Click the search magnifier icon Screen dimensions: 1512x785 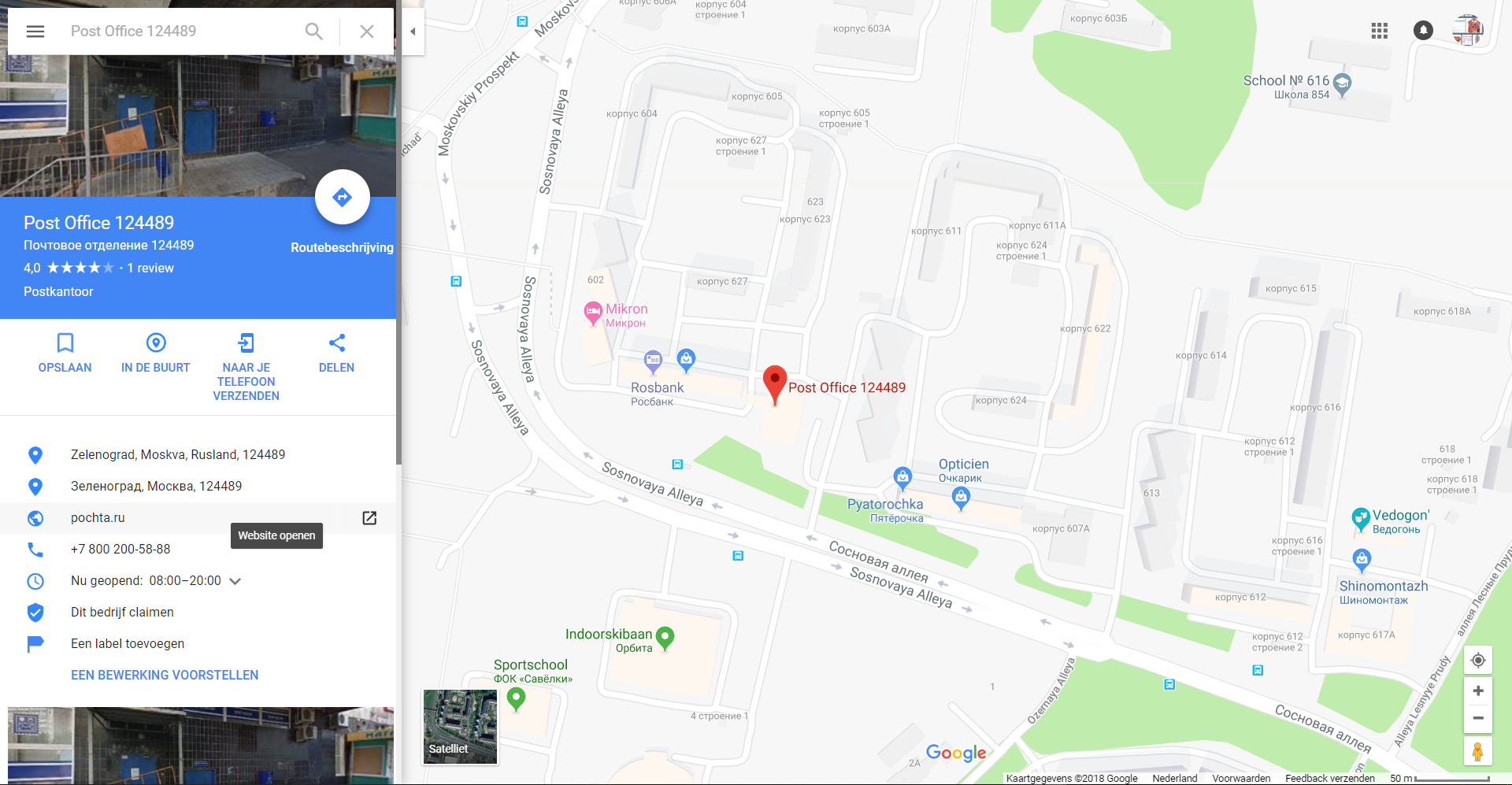(313, 31)
